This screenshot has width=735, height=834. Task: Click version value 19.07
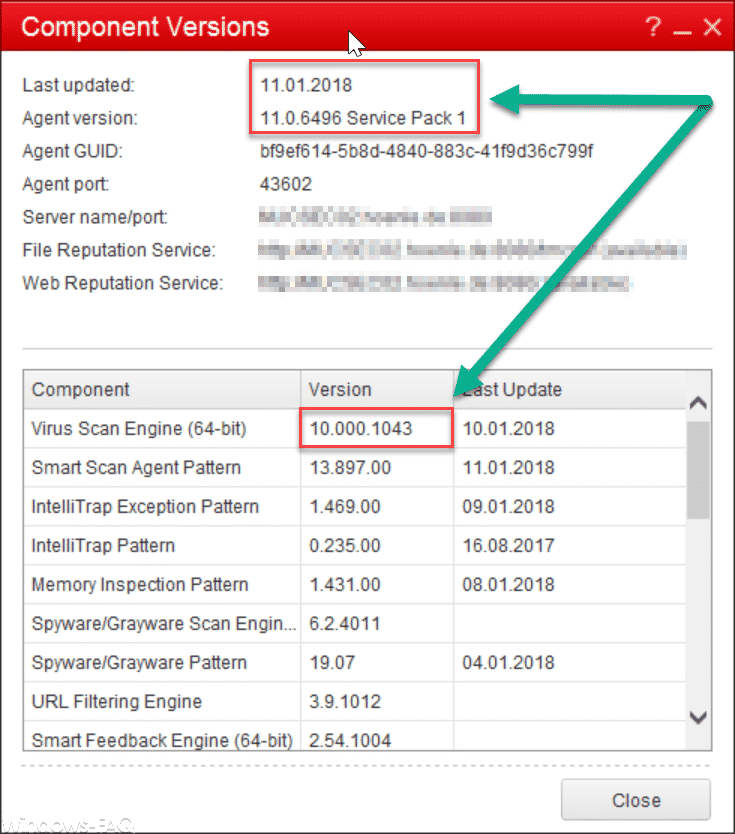point(332,662)
